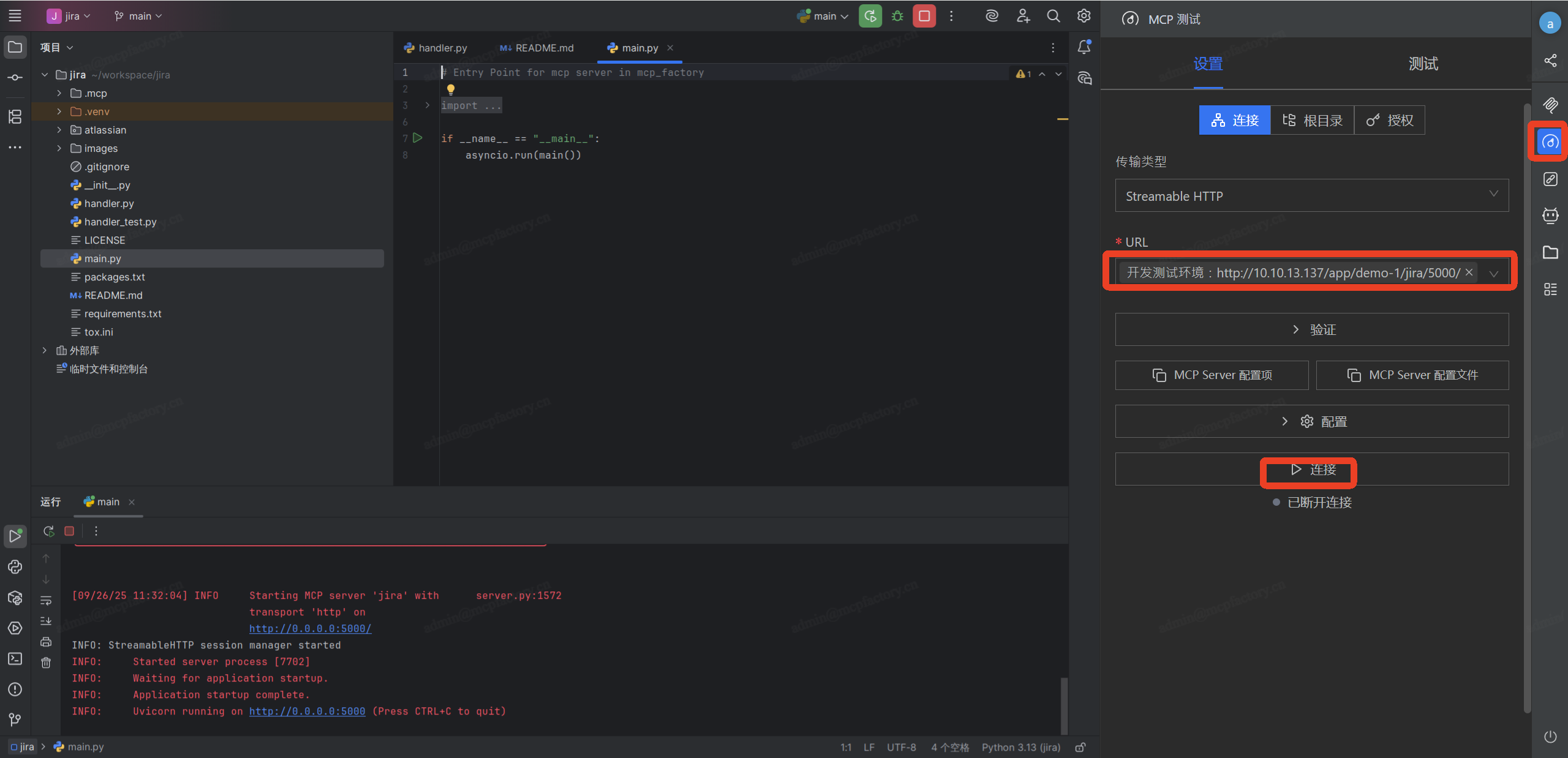The width and height of the screenshot is (1568, 758).
Task: Open the Notifications bell icon
Action: point(1084,47)
